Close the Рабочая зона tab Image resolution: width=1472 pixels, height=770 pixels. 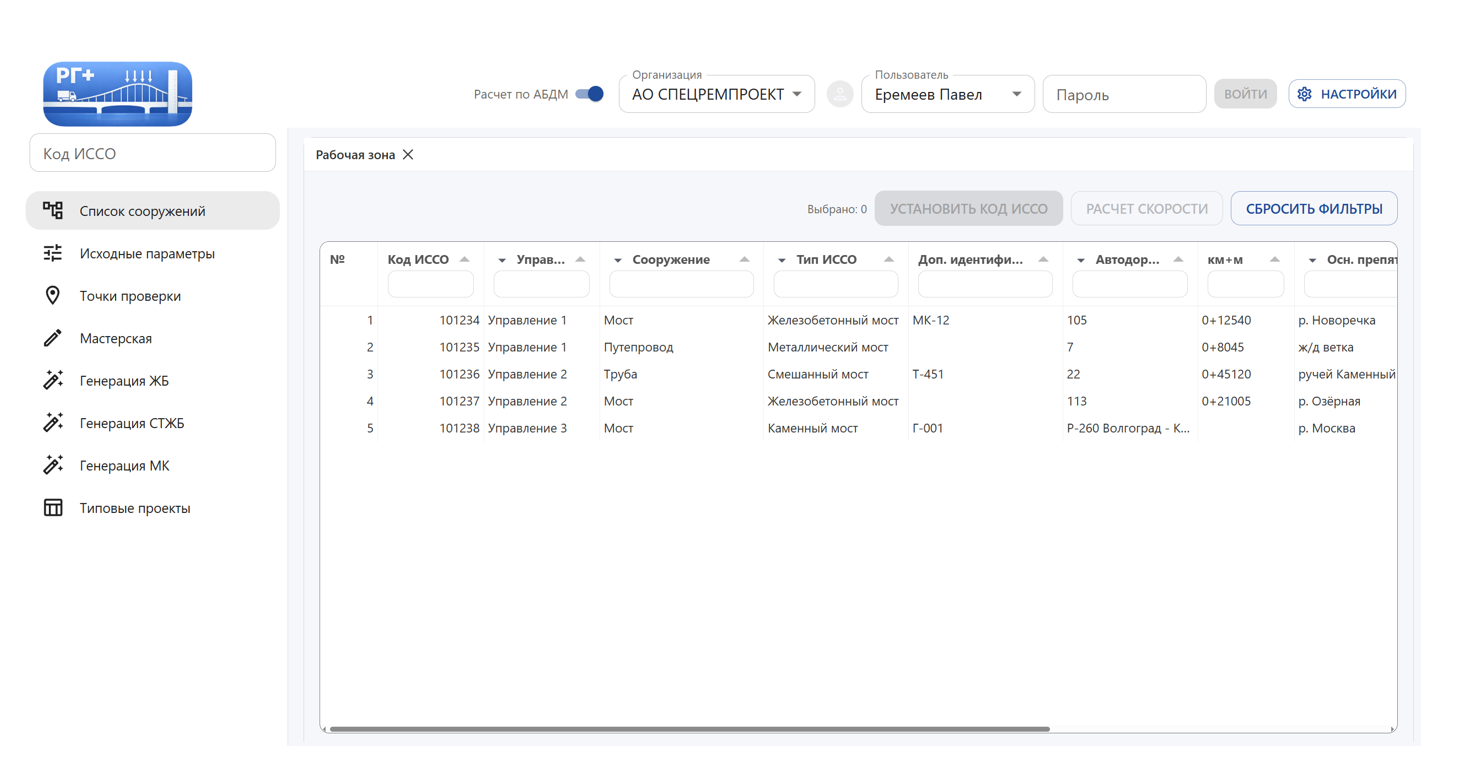[408, 155]
